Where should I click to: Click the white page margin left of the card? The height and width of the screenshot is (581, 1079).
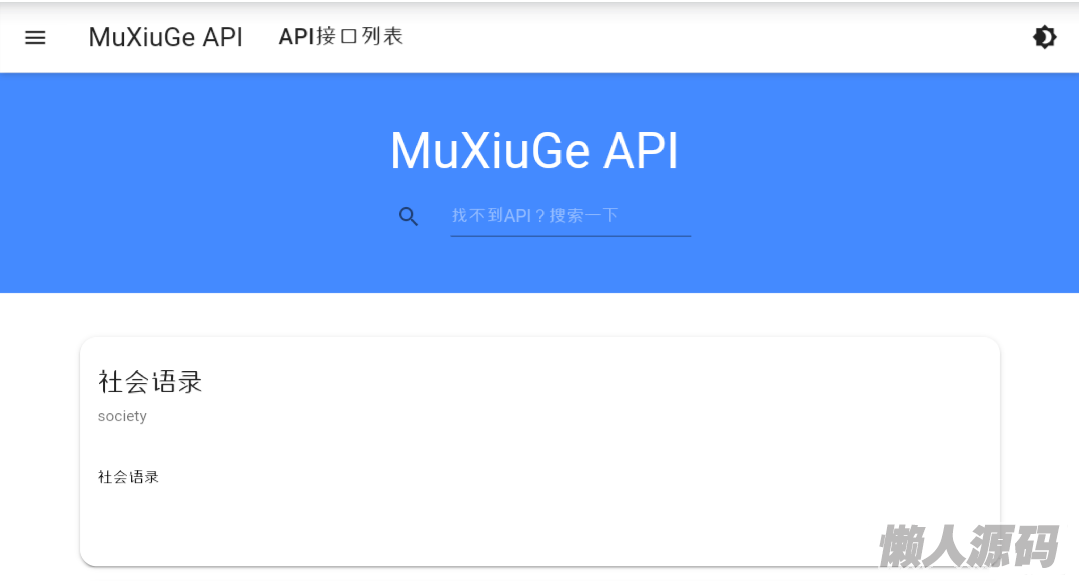click(x=40, y=450)
